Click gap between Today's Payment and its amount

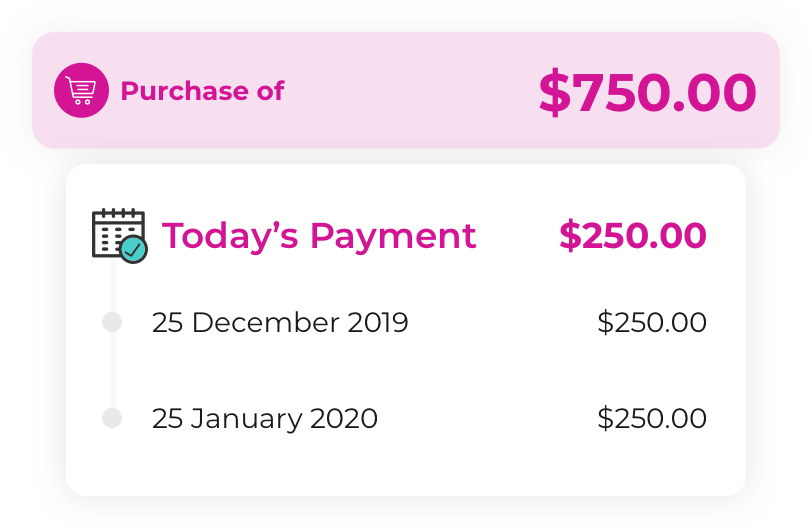coord(517,236)
